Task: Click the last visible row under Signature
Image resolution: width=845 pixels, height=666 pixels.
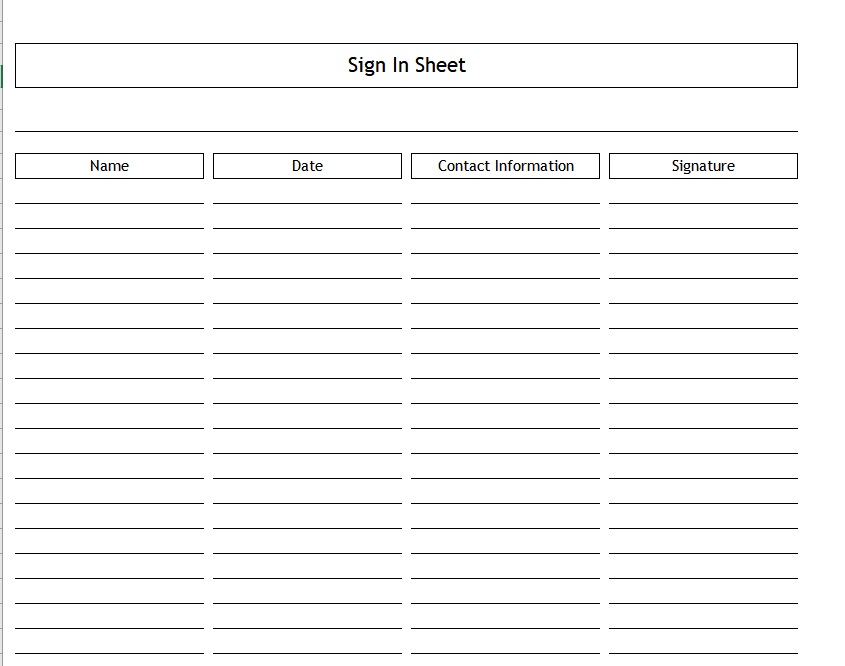Action: pyautogui.click(x=703, y=642)
